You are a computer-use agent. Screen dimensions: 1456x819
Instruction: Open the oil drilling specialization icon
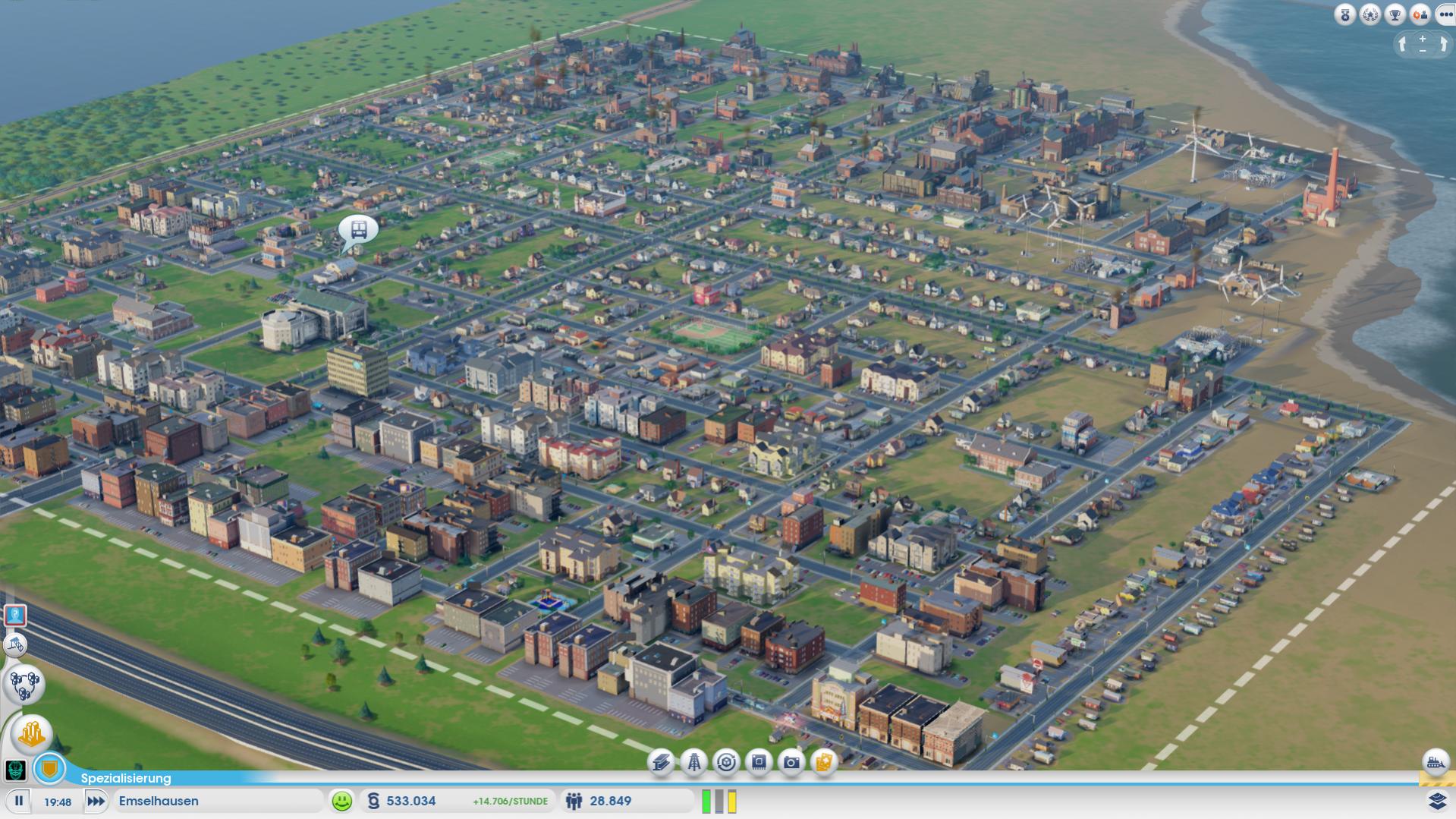[x=693, y=762]
